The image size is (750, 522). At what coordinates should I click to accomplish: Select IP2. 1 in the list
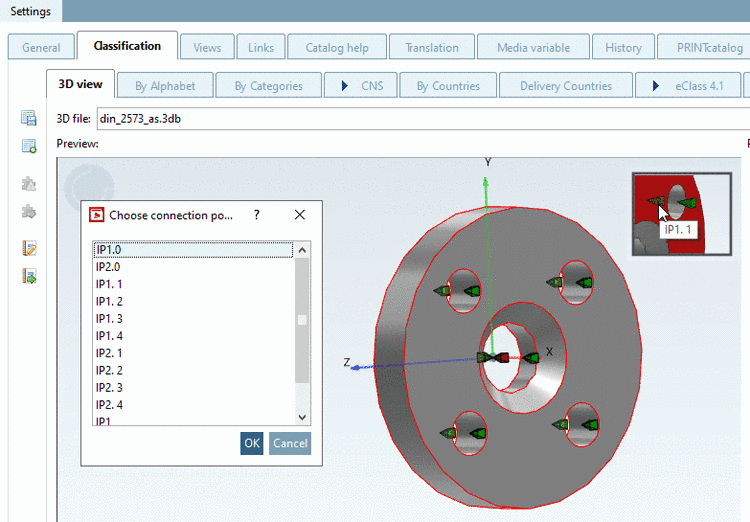[x=193, y=353]
